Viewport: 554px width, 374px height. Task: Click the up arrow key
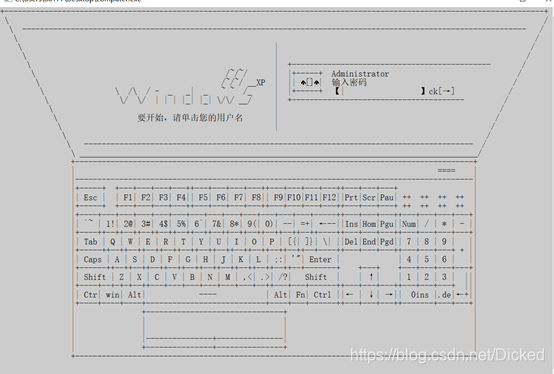coord(371,277)
